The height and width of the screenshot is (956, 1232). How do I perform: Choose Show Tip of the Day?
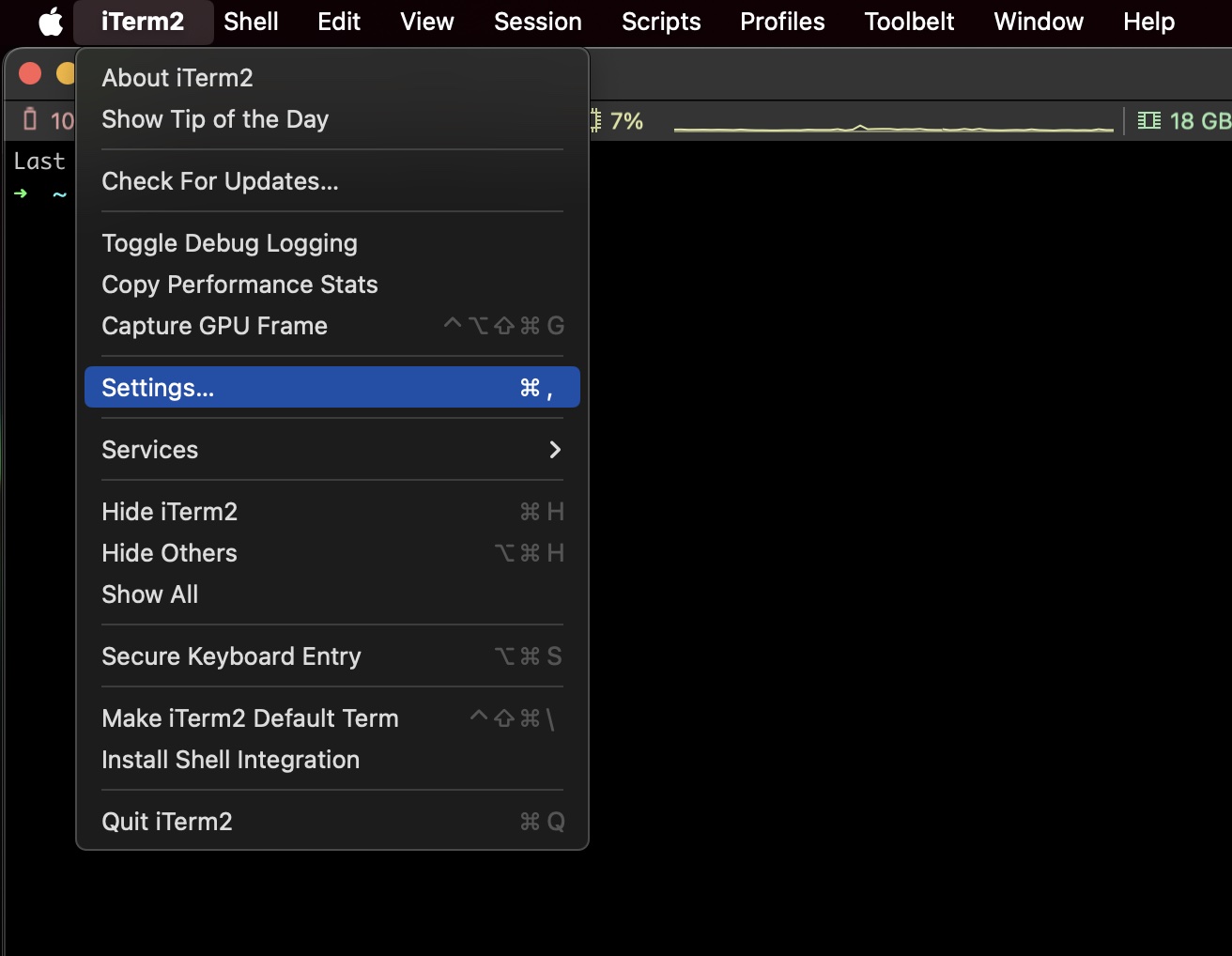(332, 119)
